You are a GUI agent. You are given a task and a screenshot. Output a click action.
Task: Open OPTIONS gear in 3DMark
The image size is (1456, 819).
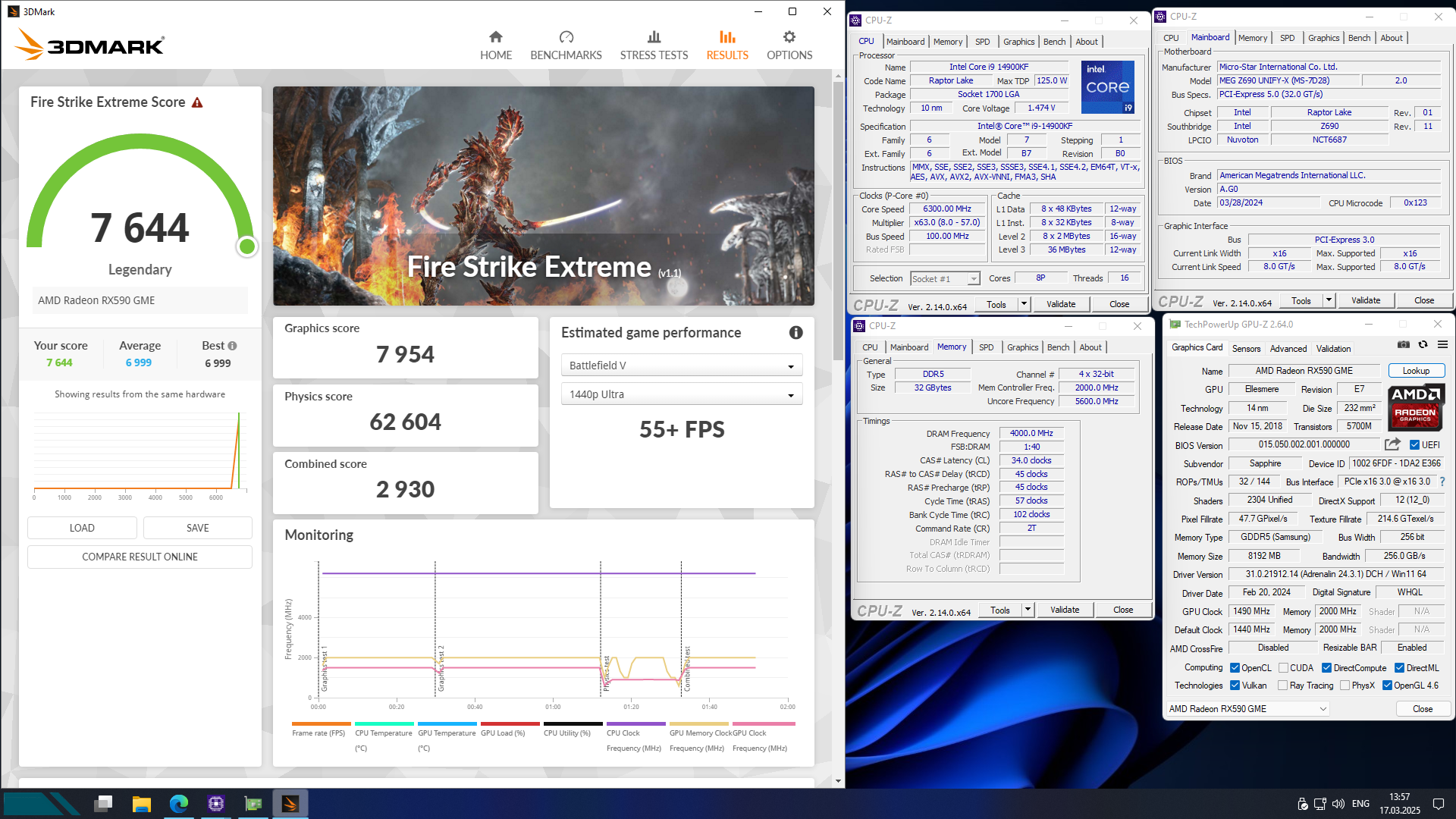789,45
